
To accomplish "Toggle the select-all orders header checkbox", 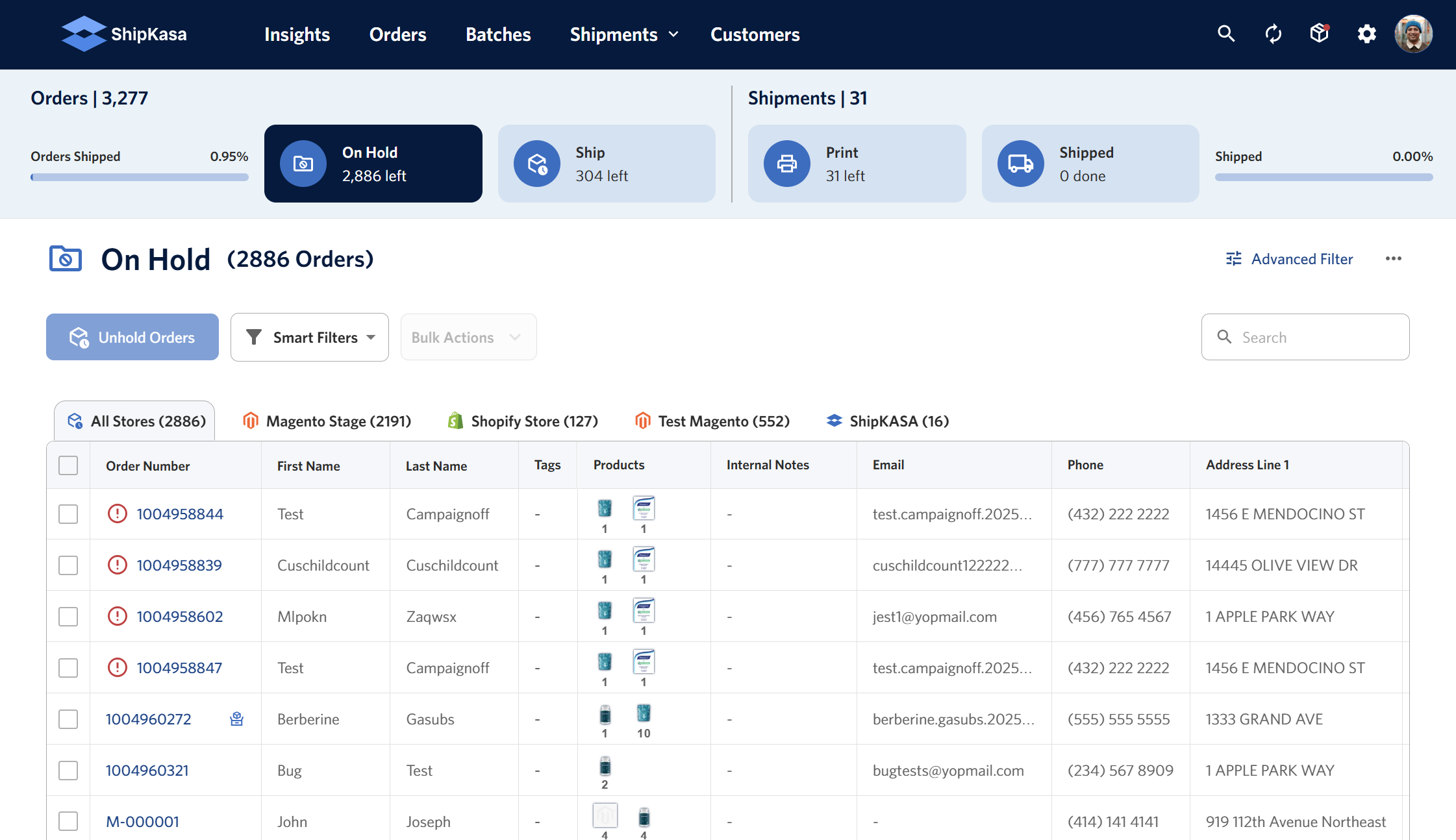I will click(68, 465).
